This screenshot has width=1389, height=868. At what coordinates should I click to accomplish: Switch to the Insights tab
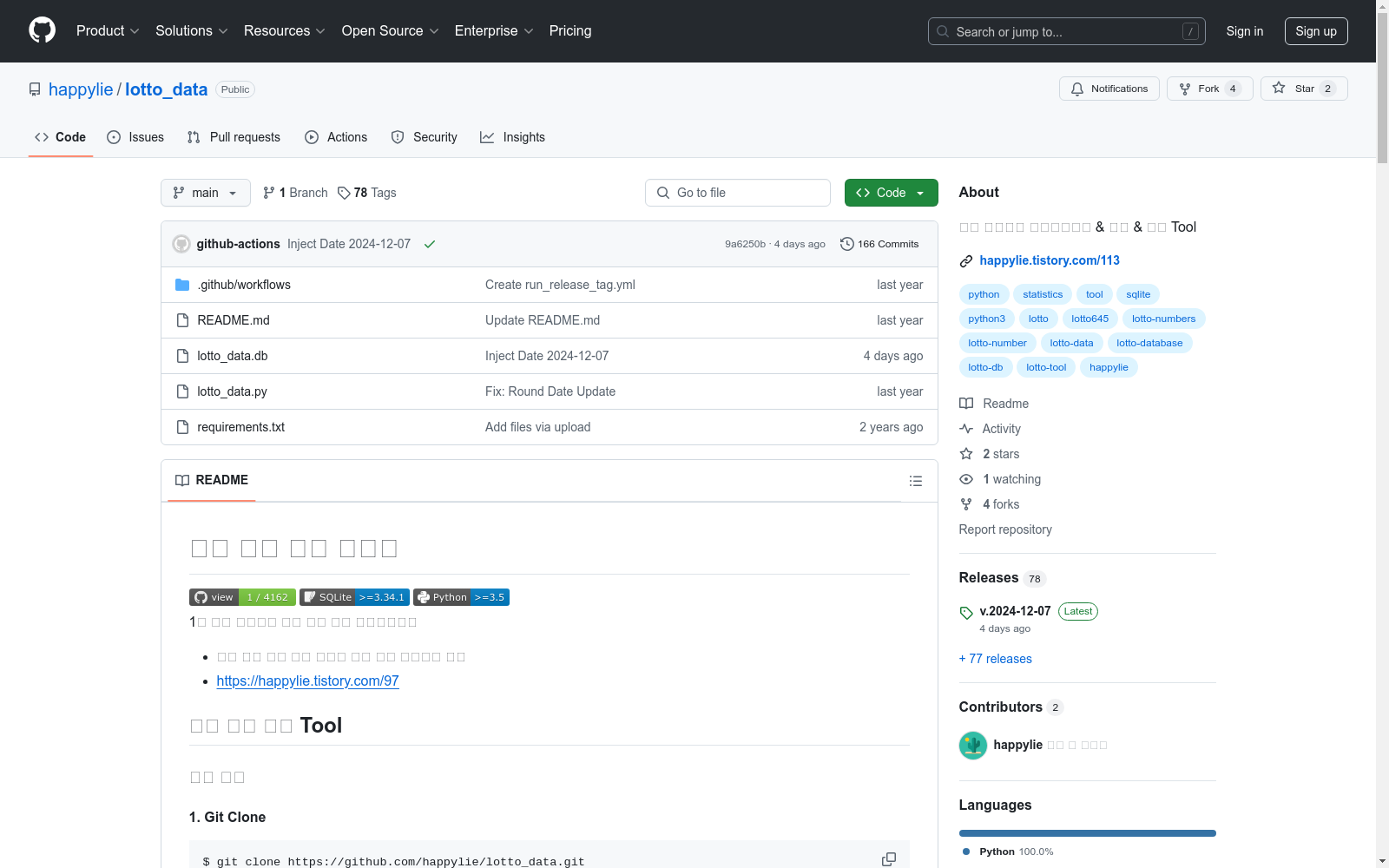pos(512,137)
